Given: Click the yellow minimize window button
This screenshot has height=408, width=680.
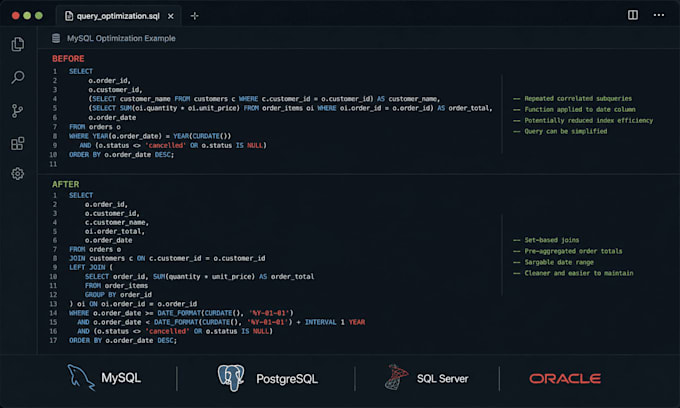Looking at the screenshot, I should (x=27, y=16).
